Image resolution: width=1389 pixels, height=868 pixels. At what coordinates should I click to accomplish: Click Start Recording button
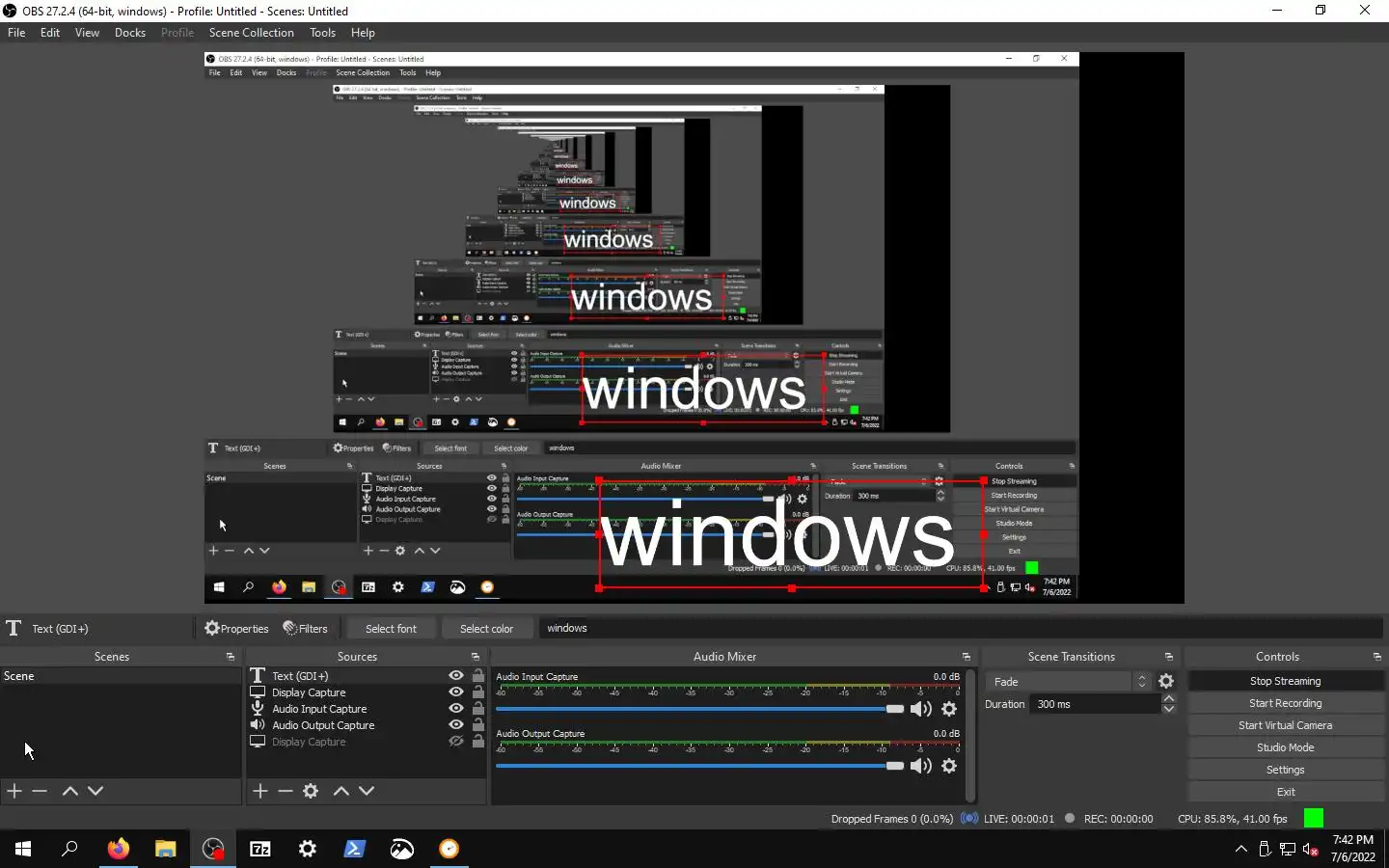(1286, 703)
